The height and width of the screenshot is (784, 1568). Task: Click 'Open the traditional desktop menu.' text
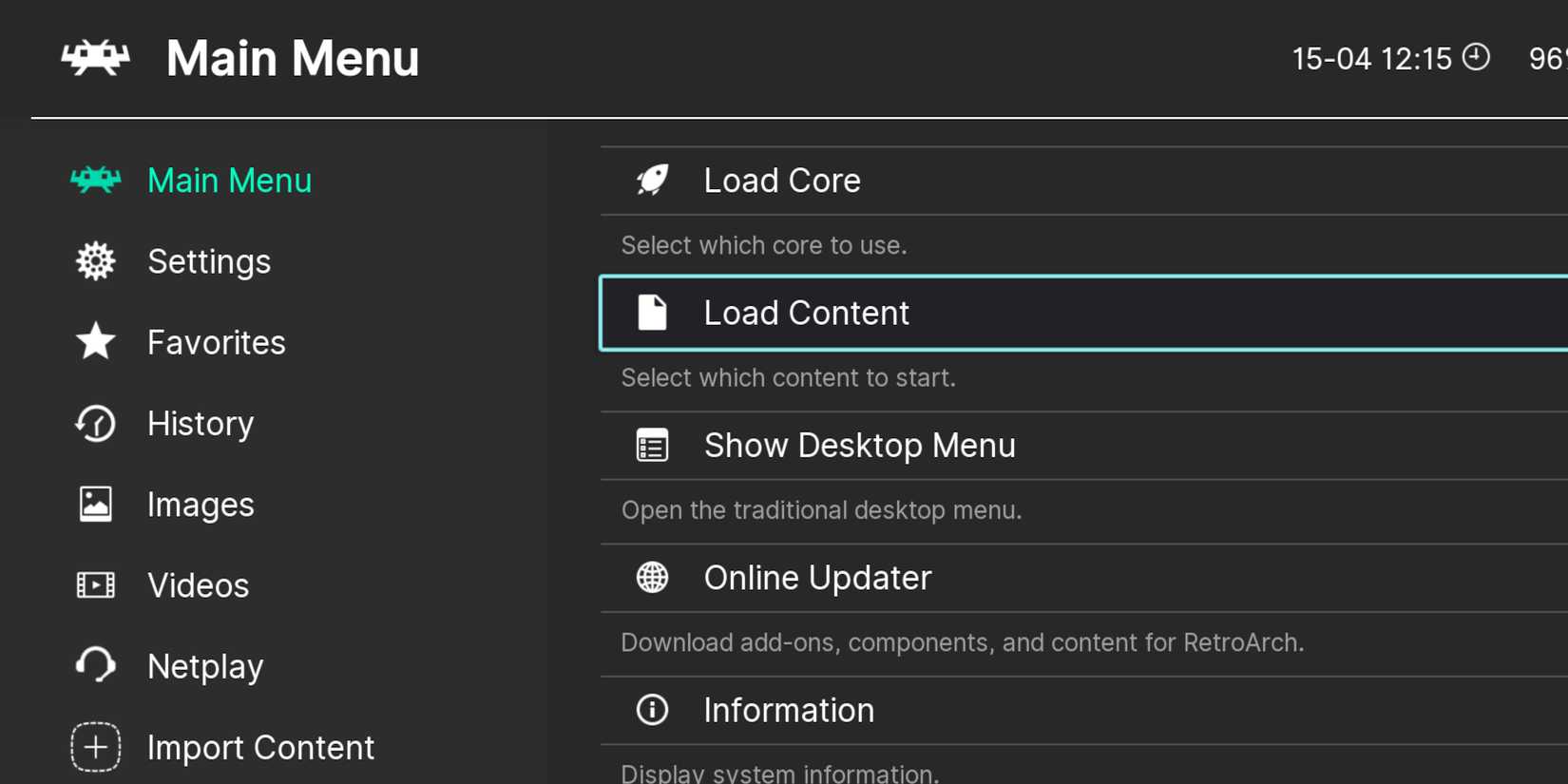[x=821, y=510]
